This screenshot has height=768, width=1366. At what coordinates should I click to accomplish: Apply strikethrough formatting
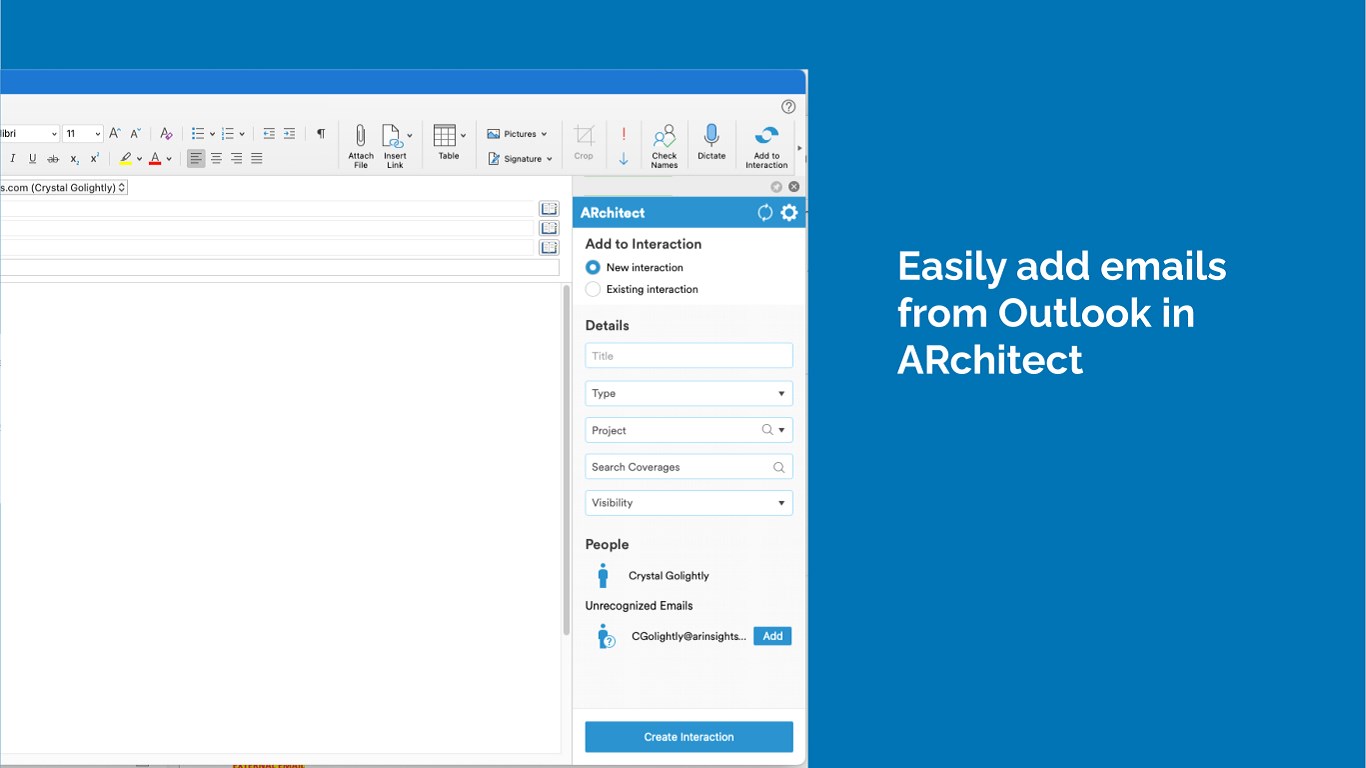click(x=53, y=158)
